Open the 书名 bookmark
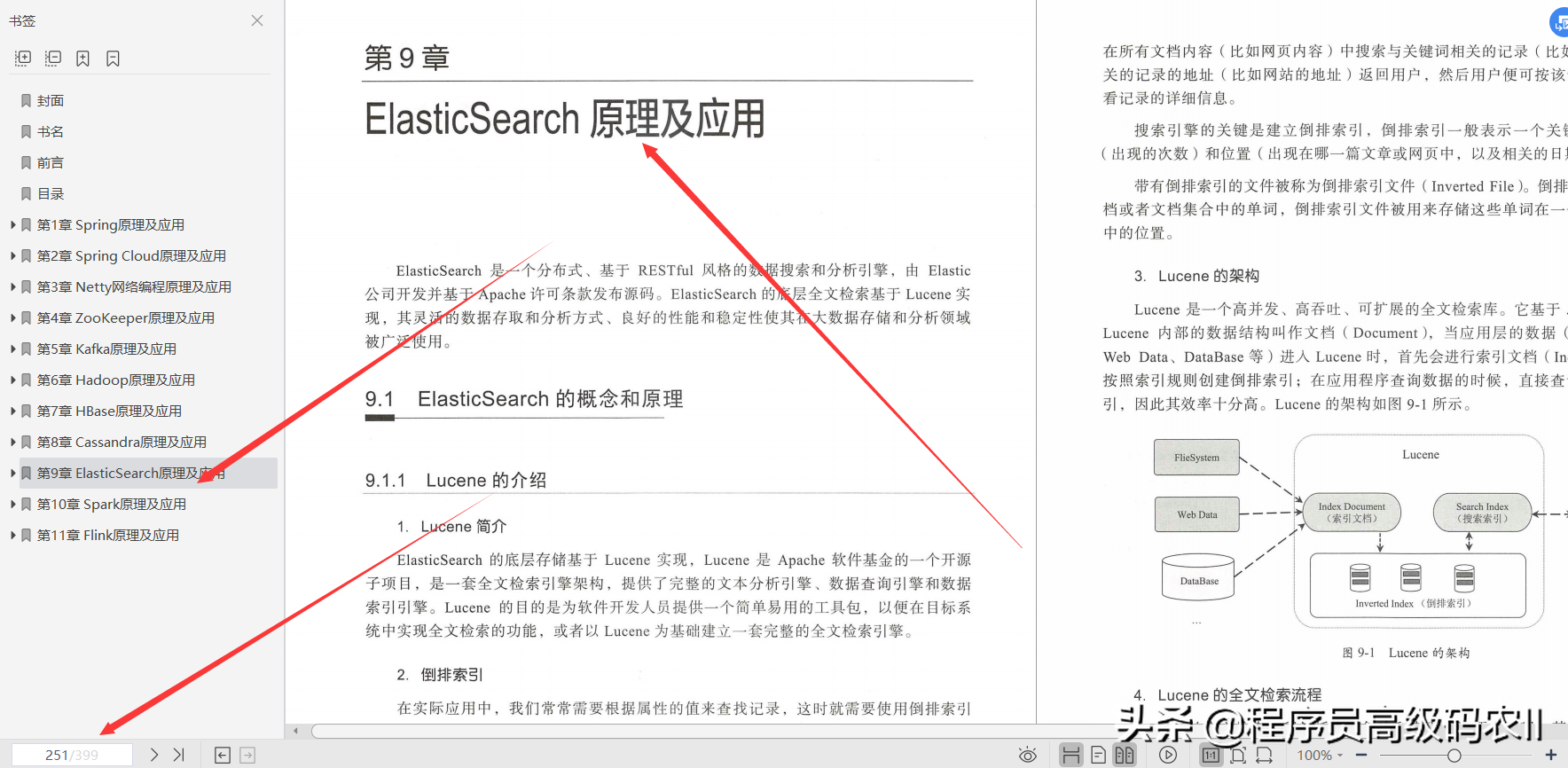The image size is (1568, 768). (51, 132)
